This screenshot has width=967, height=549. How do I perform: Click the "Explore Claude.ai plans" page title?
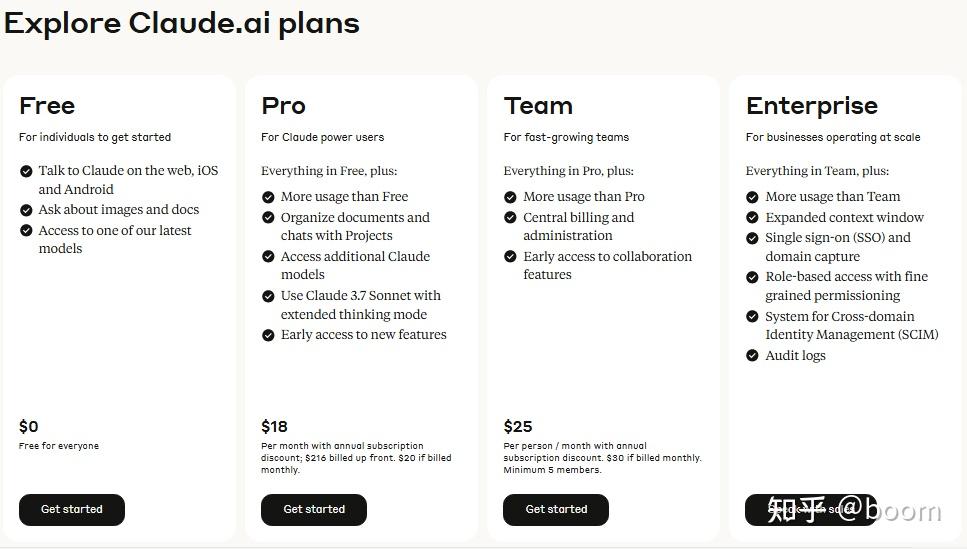coord(182,24)
